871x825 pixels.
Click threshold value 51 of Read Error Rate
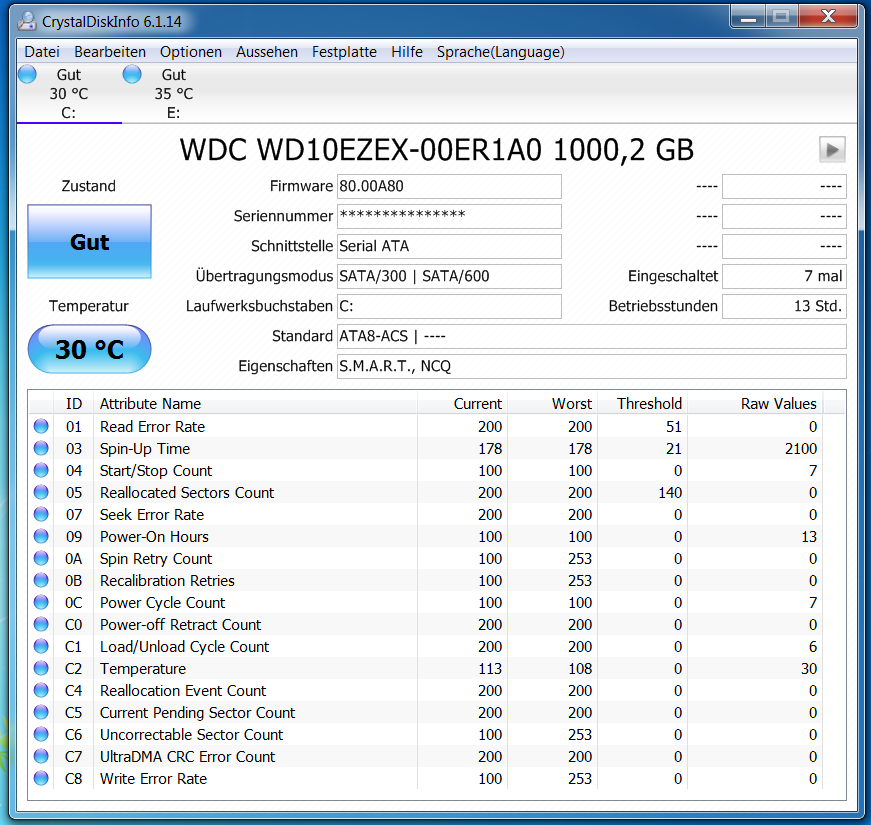click(x=674, y=427)
